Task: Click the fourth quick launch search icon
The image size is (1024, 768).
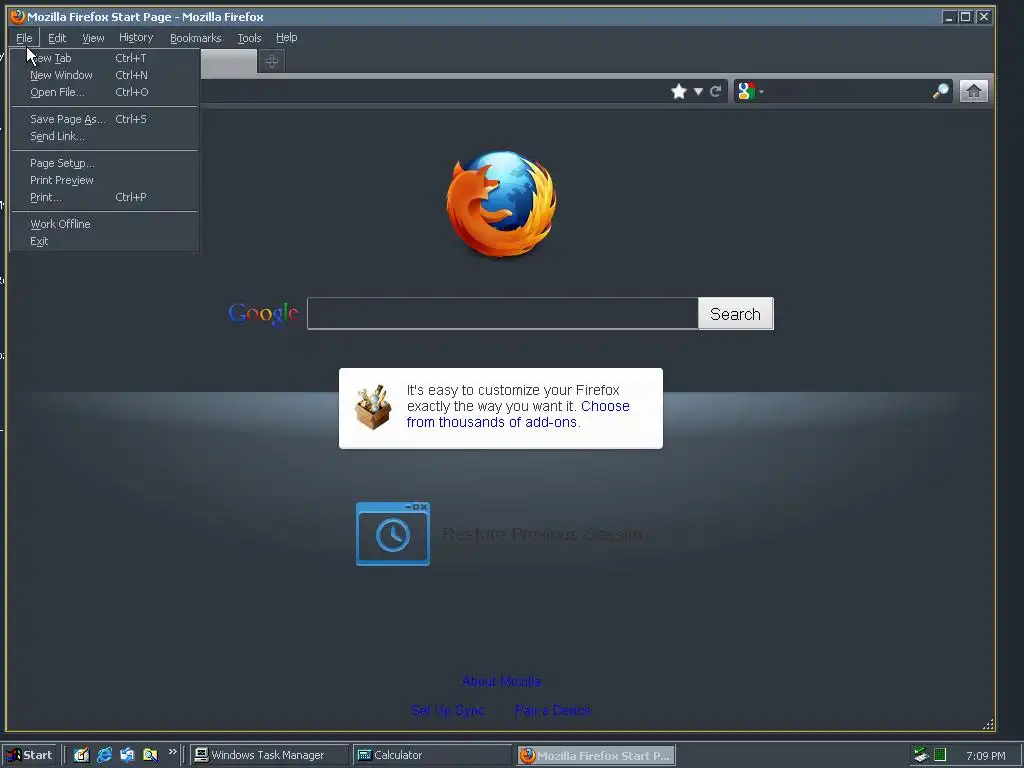Action: tap(150, 755)
